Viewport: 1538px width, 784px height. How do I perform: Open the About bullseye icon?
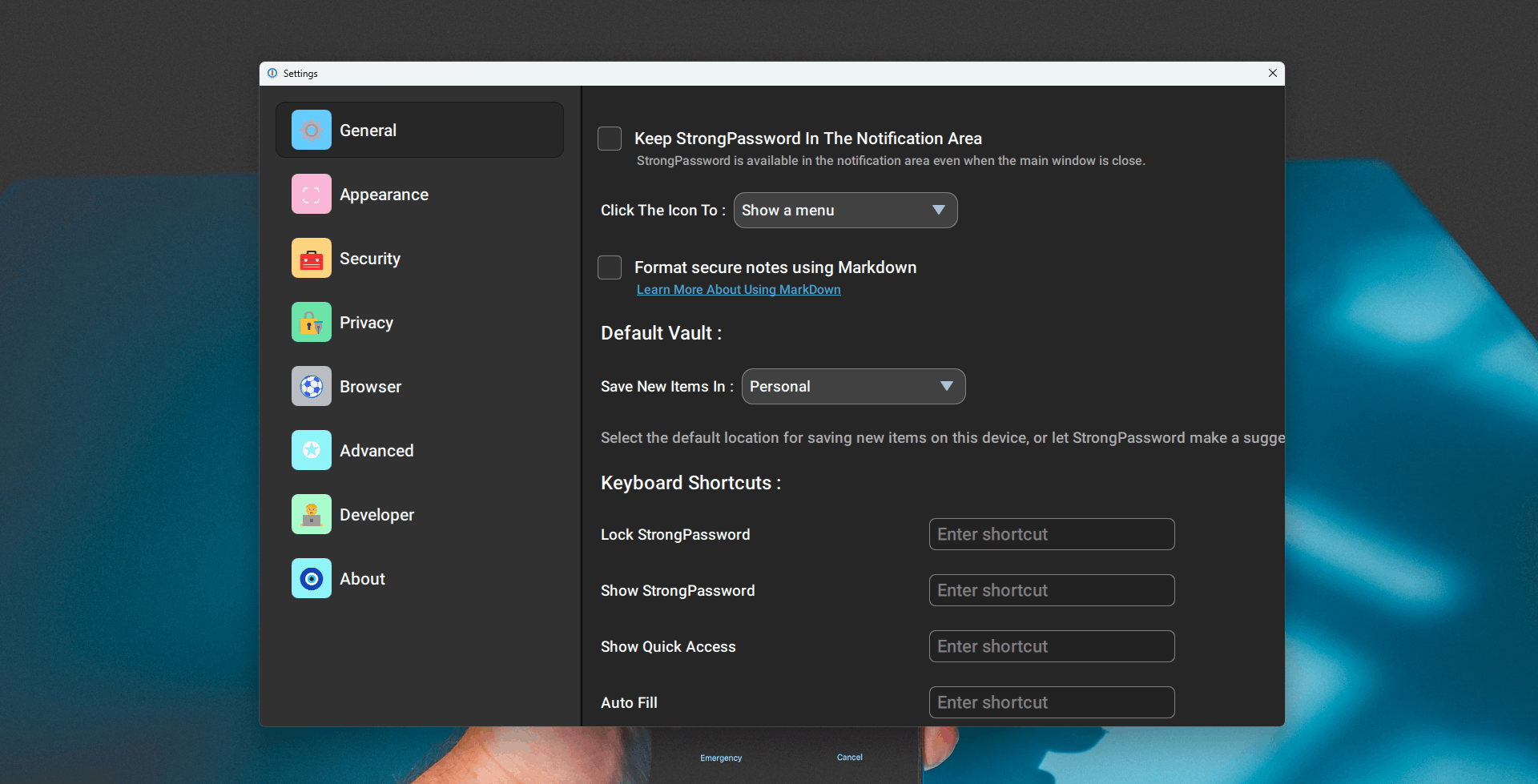coord(311,578)
